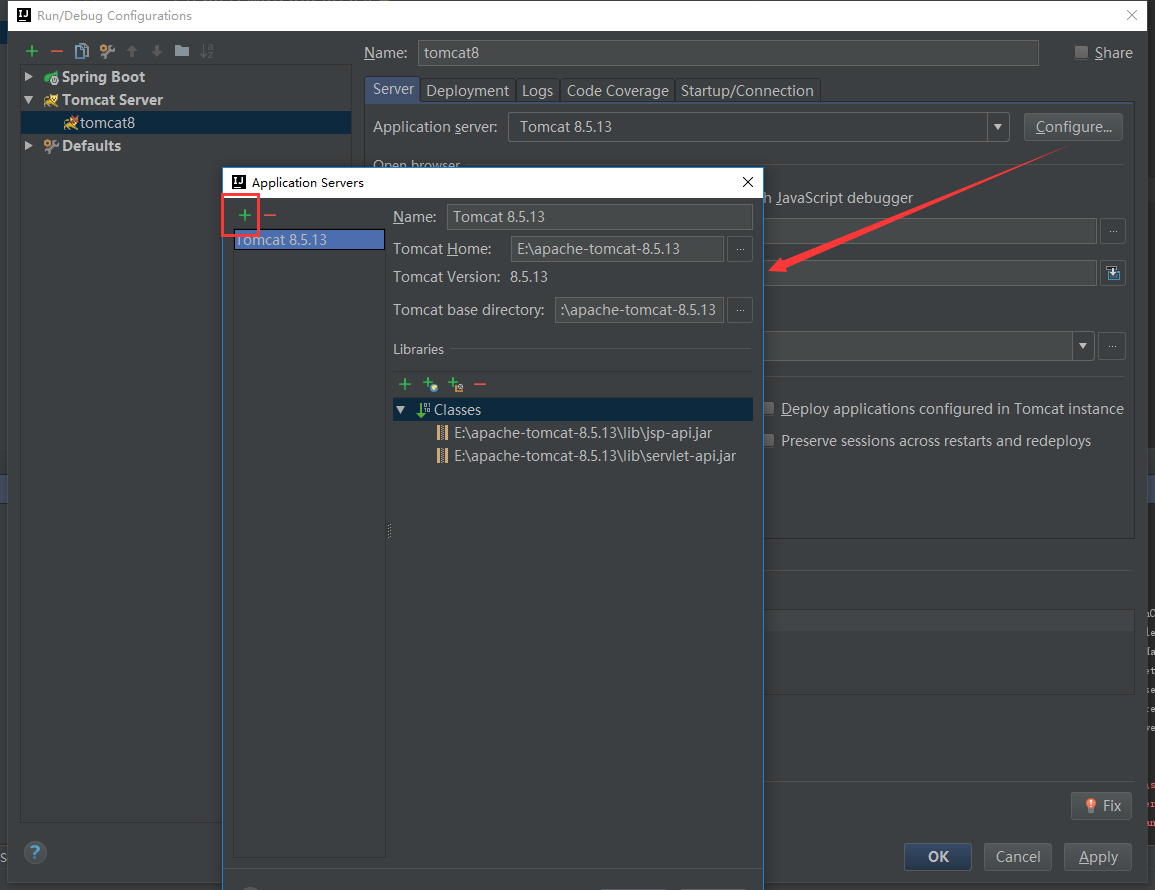Open edit defaults wrench icon
Image resolution: width=1155 pixels, height=890 pixels.
tap(108, 51)
